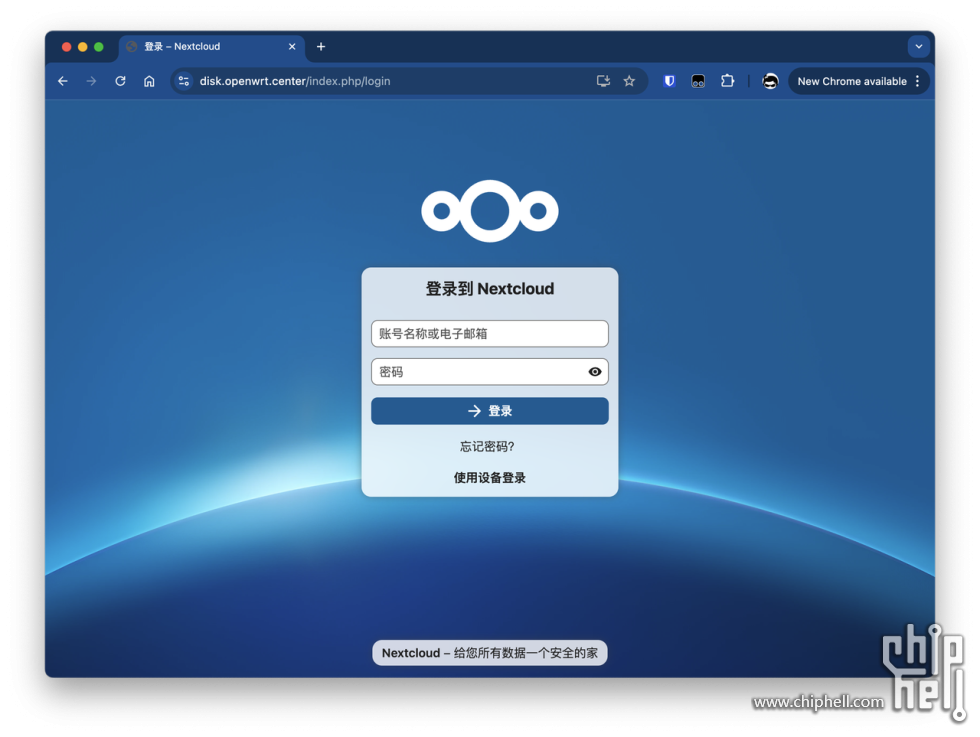980x737 pixels.
Task: Open the Chrome profile avatar
Action: [x=770, y=81]
